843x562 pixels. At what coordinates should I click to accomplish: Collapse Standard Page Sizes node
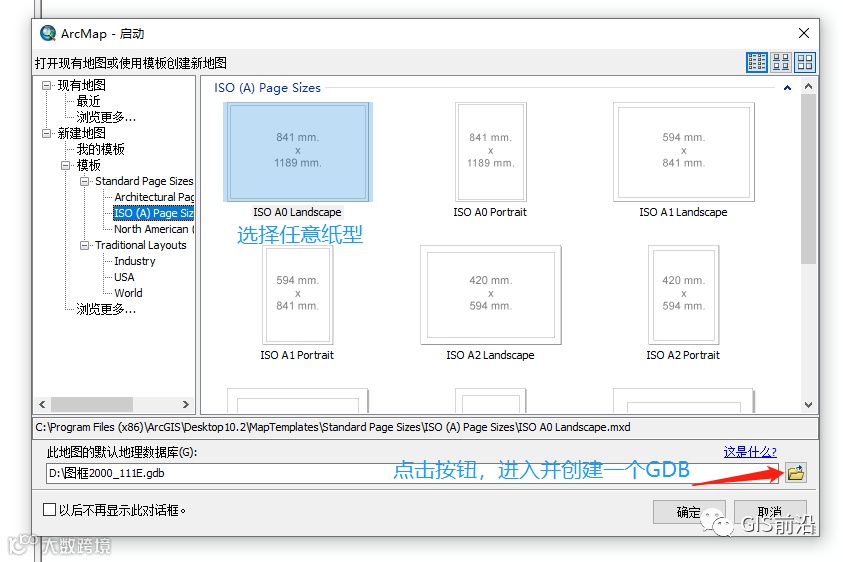click(84, 181)
